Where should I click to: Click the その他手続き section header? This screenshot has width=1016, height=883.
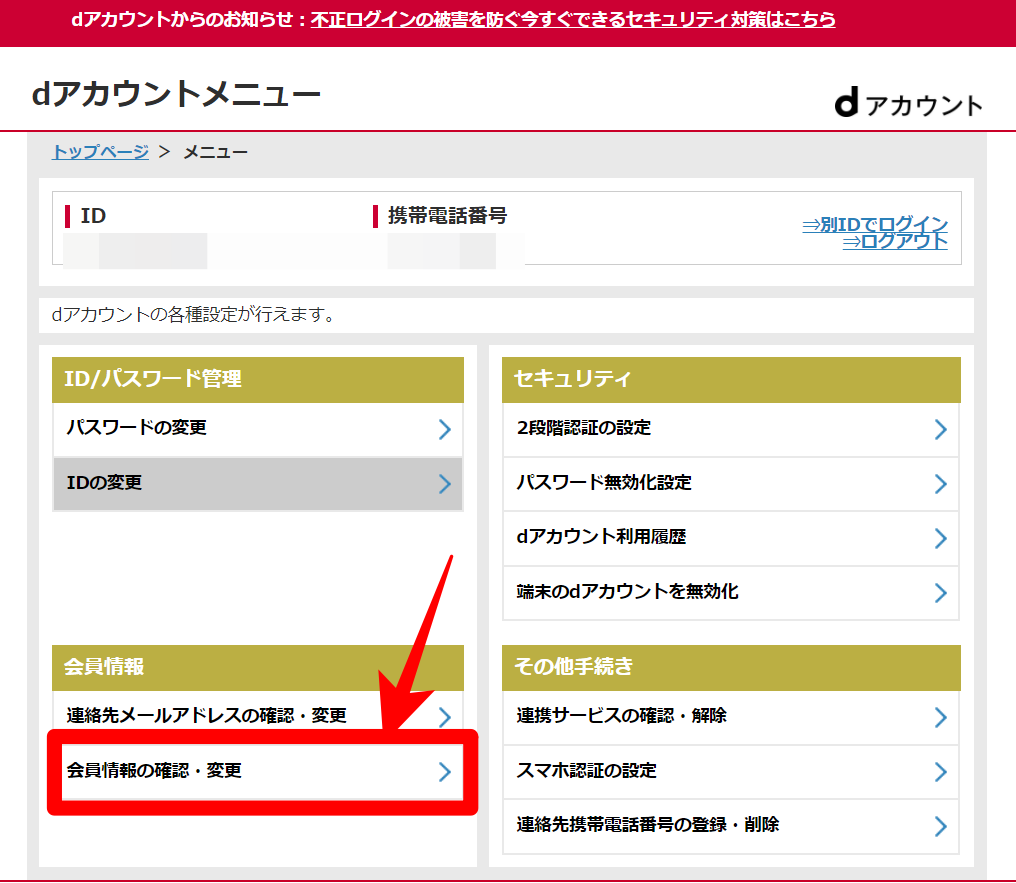point(731,667)
